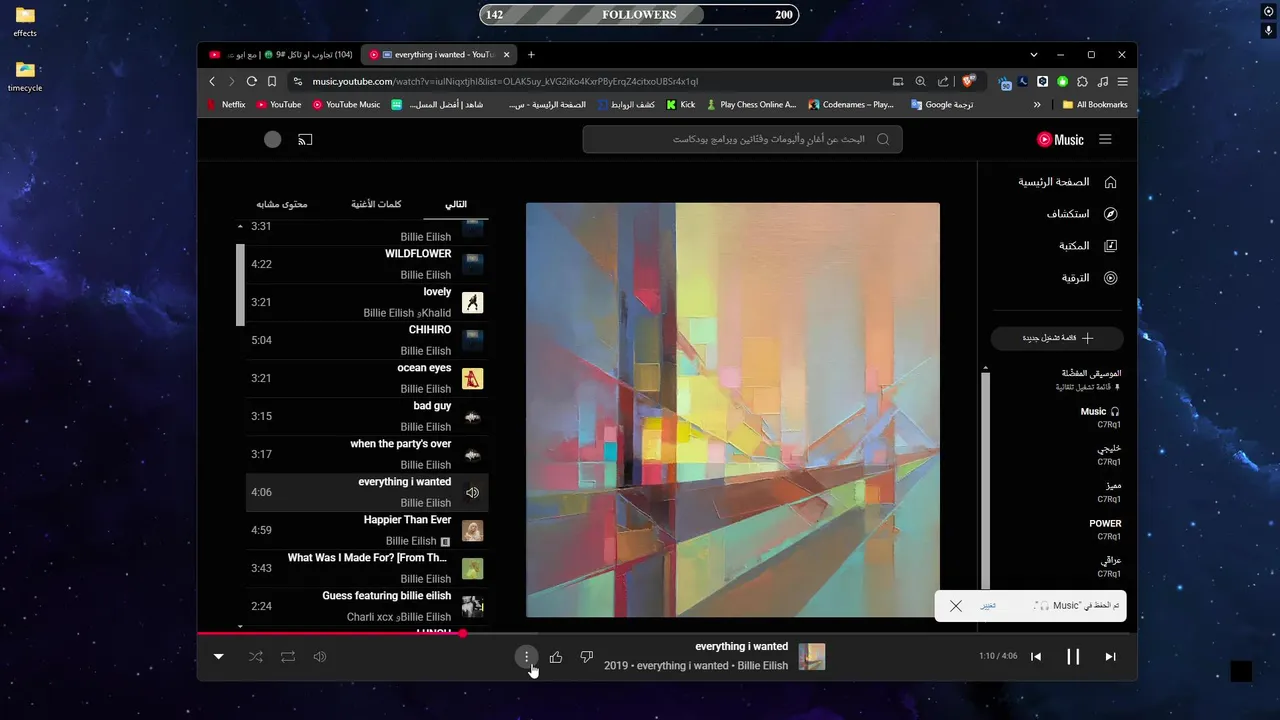The height and width of the screenshot is (720, 1280).
Task: Toggle shuffle in the player bar
Action: click(256, 657)
